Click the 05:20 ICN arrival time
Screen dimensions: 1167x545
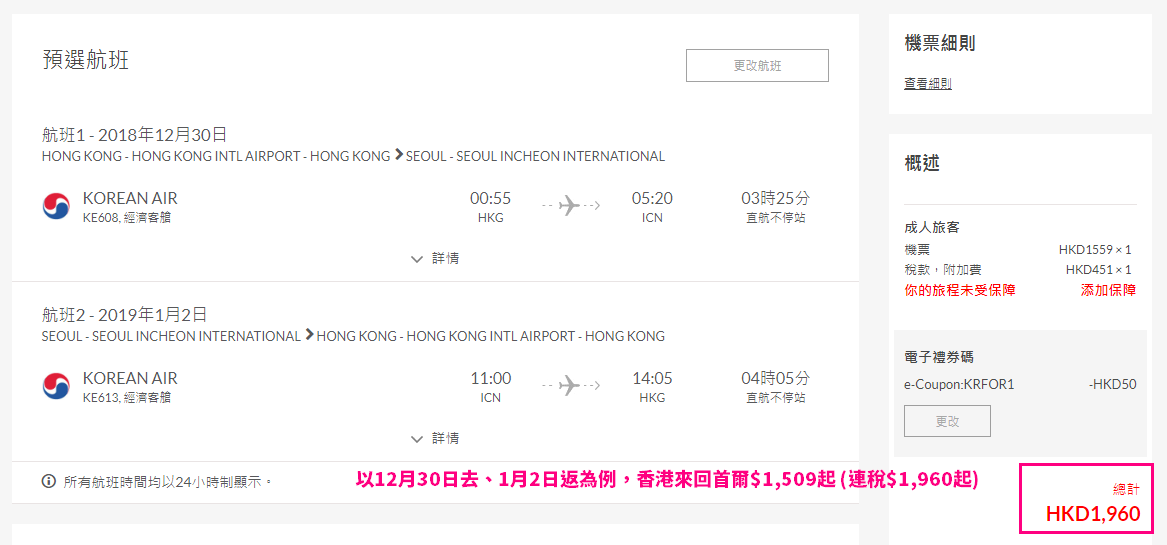coord(652,206)
